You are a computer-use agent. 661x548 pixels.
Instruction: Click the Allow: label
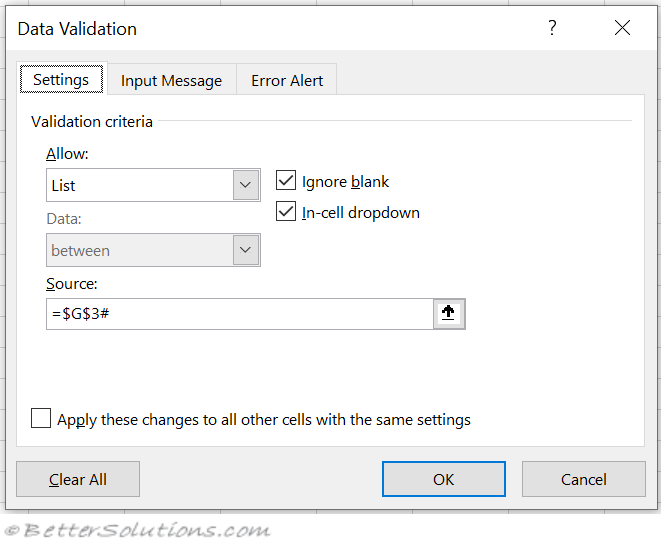coord(67,153)
